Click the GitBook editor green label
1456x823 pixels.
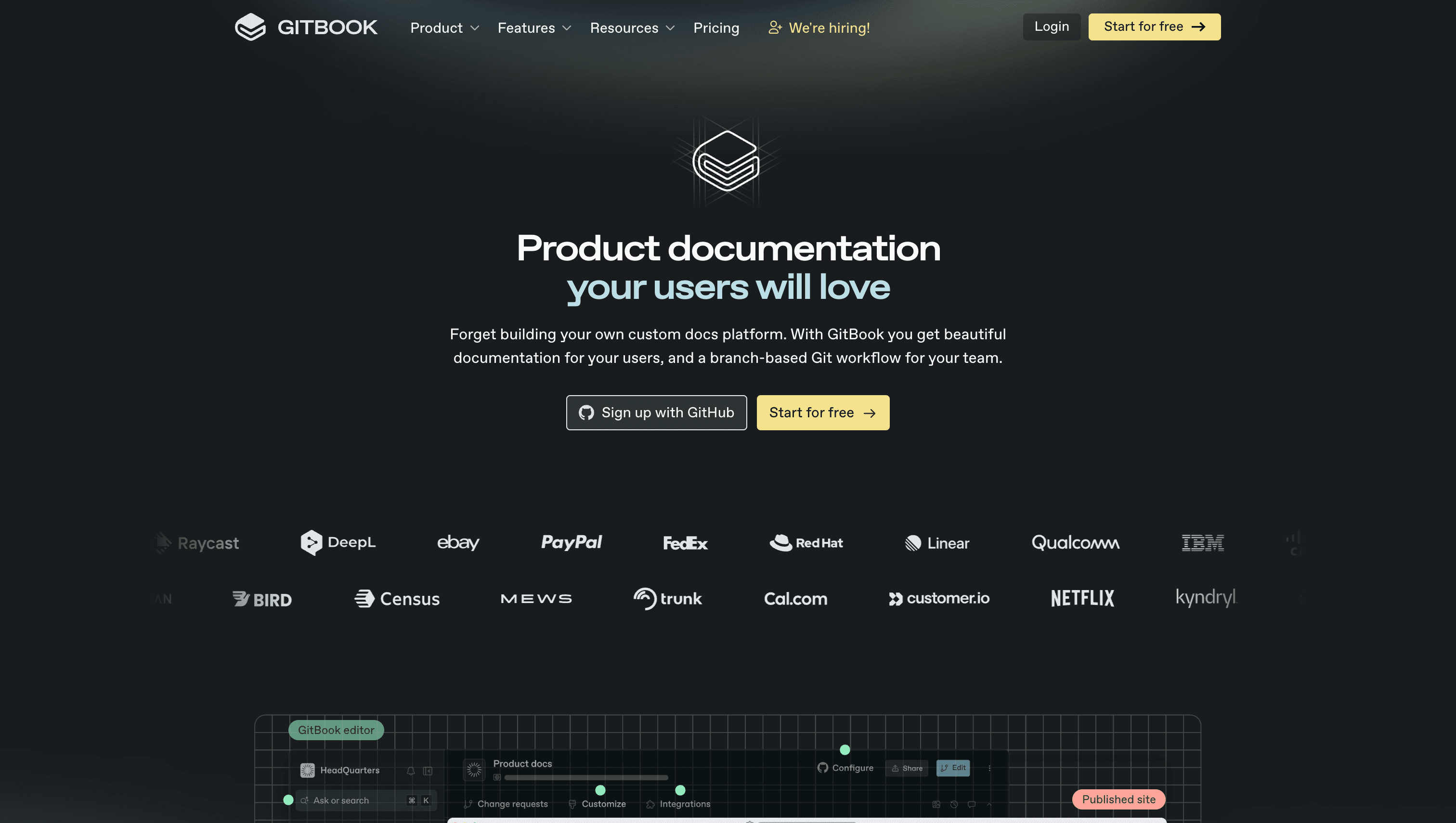point(336,730)
